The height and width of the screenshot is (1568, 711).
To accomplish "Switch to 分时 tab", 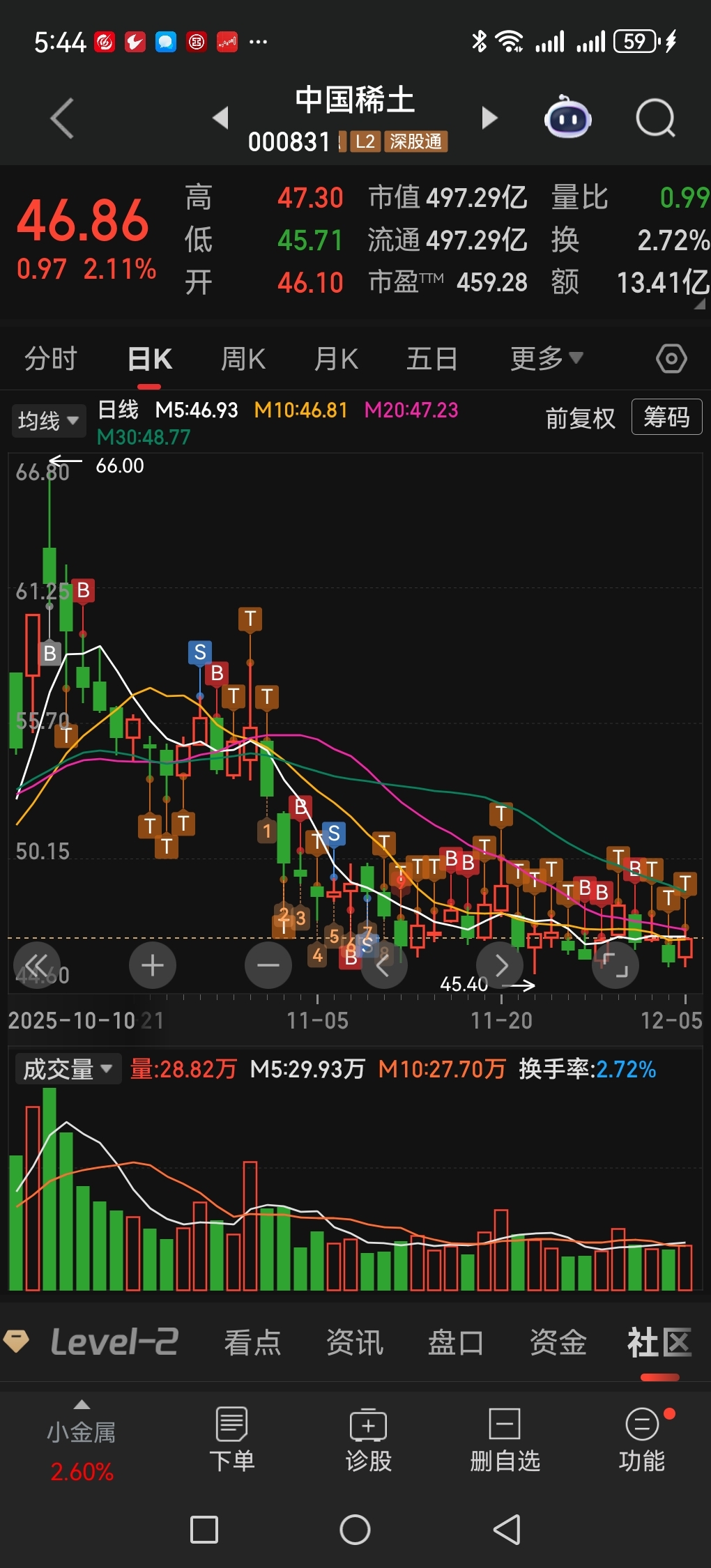I will point(50,359).
